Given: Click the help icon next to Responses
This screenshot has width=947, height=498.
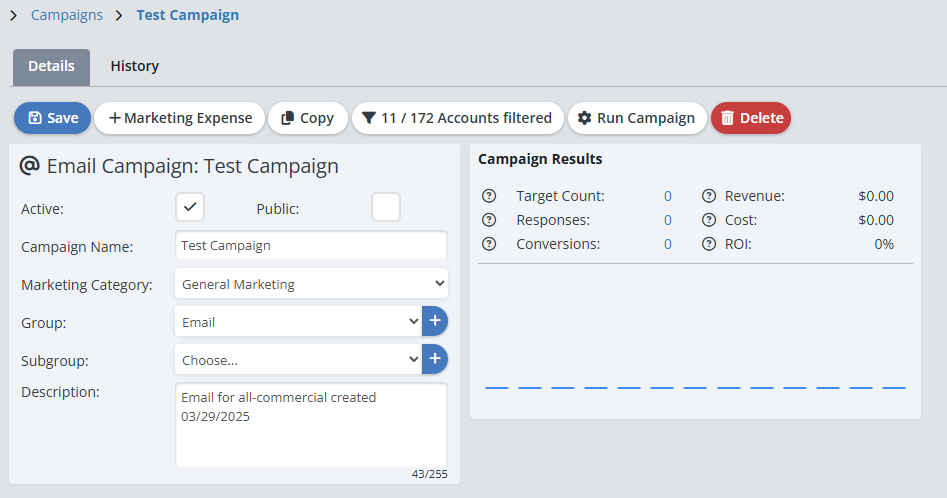Looking at the screenshot, I should coord(489,220).
